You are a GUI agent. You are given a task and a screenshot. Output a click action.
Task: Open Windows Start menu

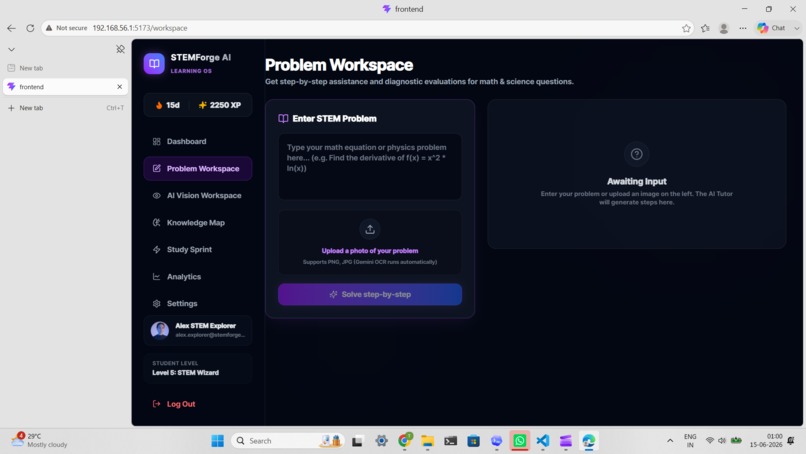(x=217, y=441)
